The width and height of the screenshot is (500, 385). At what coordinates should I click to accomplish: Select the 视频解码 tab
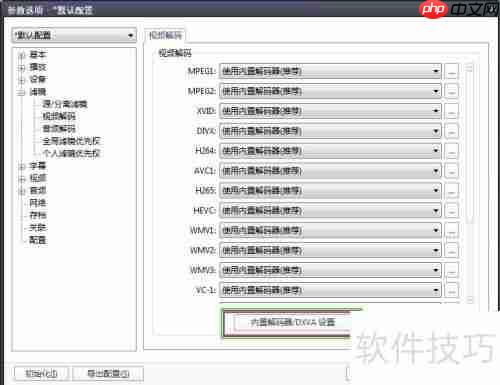tap(165, 35)
